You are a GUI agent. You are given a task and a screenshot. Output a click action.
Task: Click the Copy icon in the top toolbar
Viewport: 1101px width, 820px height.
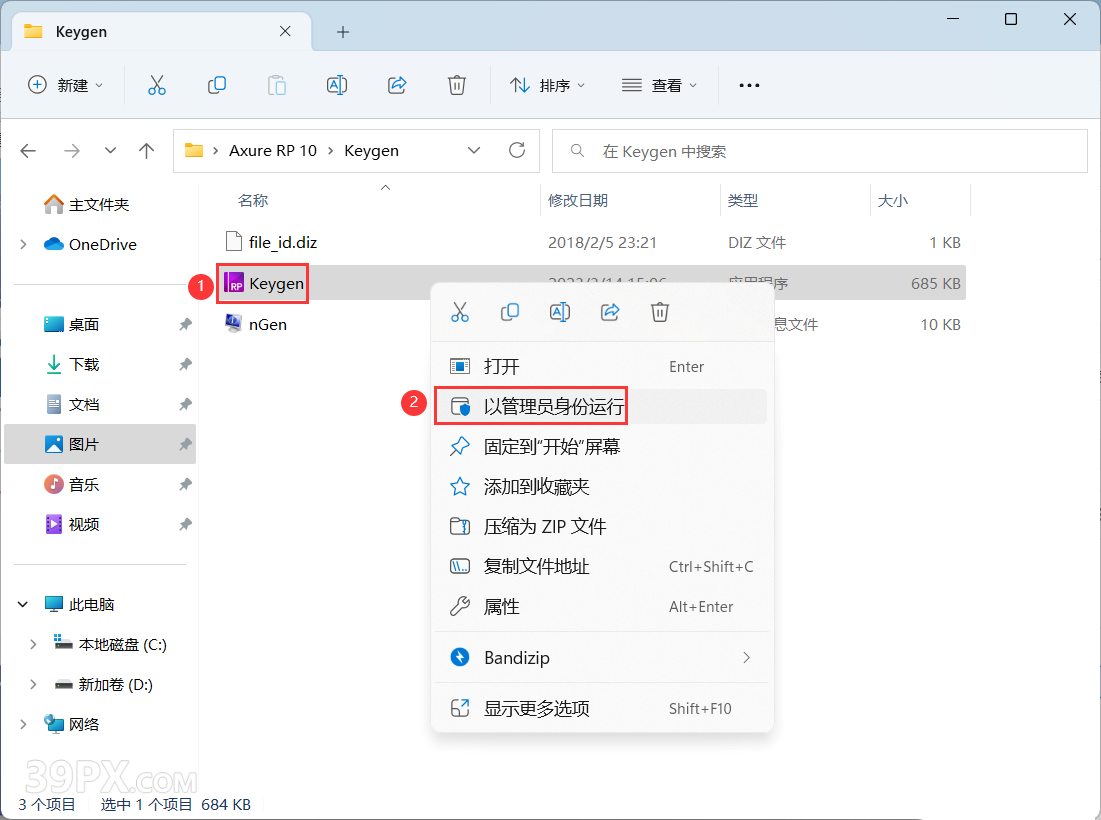point(216,86)
